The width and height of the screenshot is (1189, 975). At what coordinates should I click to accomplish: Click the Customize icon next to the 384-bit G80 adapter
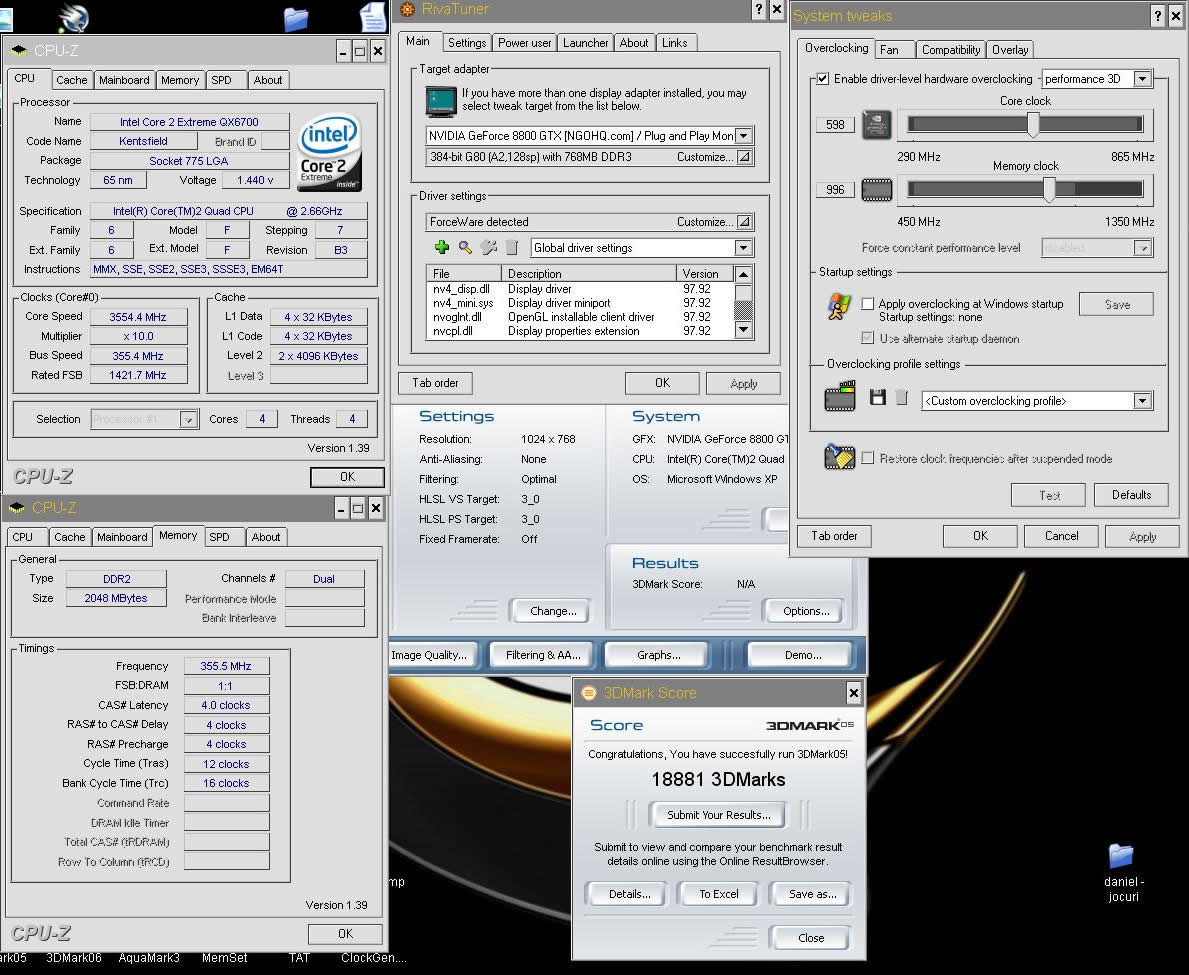(744, 157)
